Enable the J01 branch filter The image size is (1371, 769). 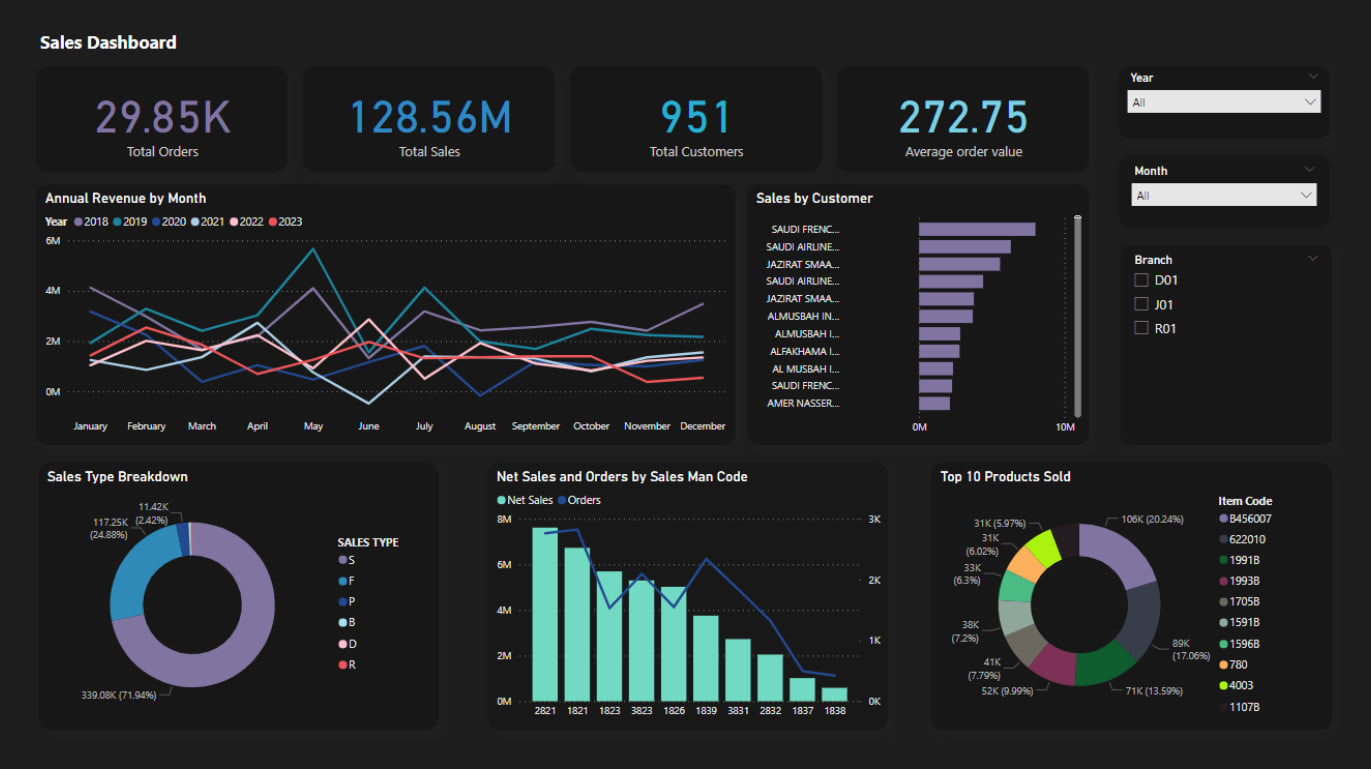pyautogui.click(x=1140, y=304)
